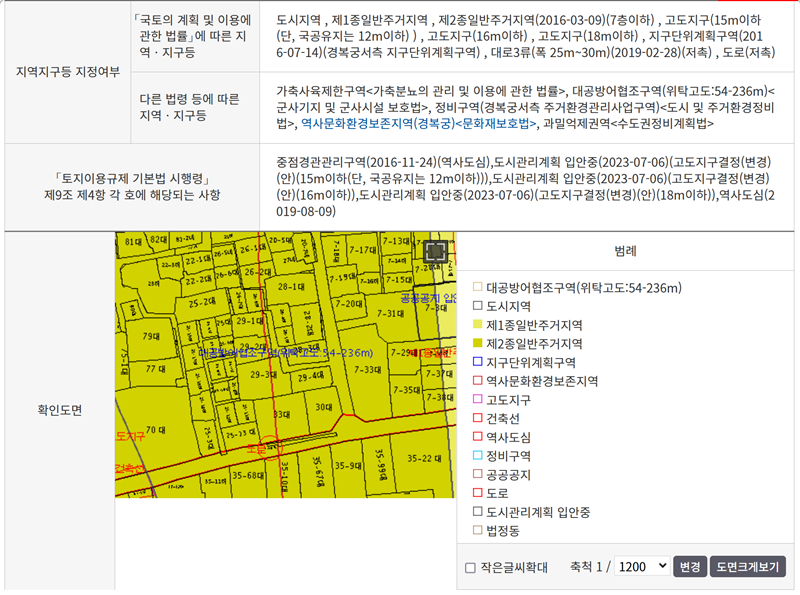This screenshot has height=595, width=800.
Task: Click the 가축사육제한구역 text
Action: point(321,91)
